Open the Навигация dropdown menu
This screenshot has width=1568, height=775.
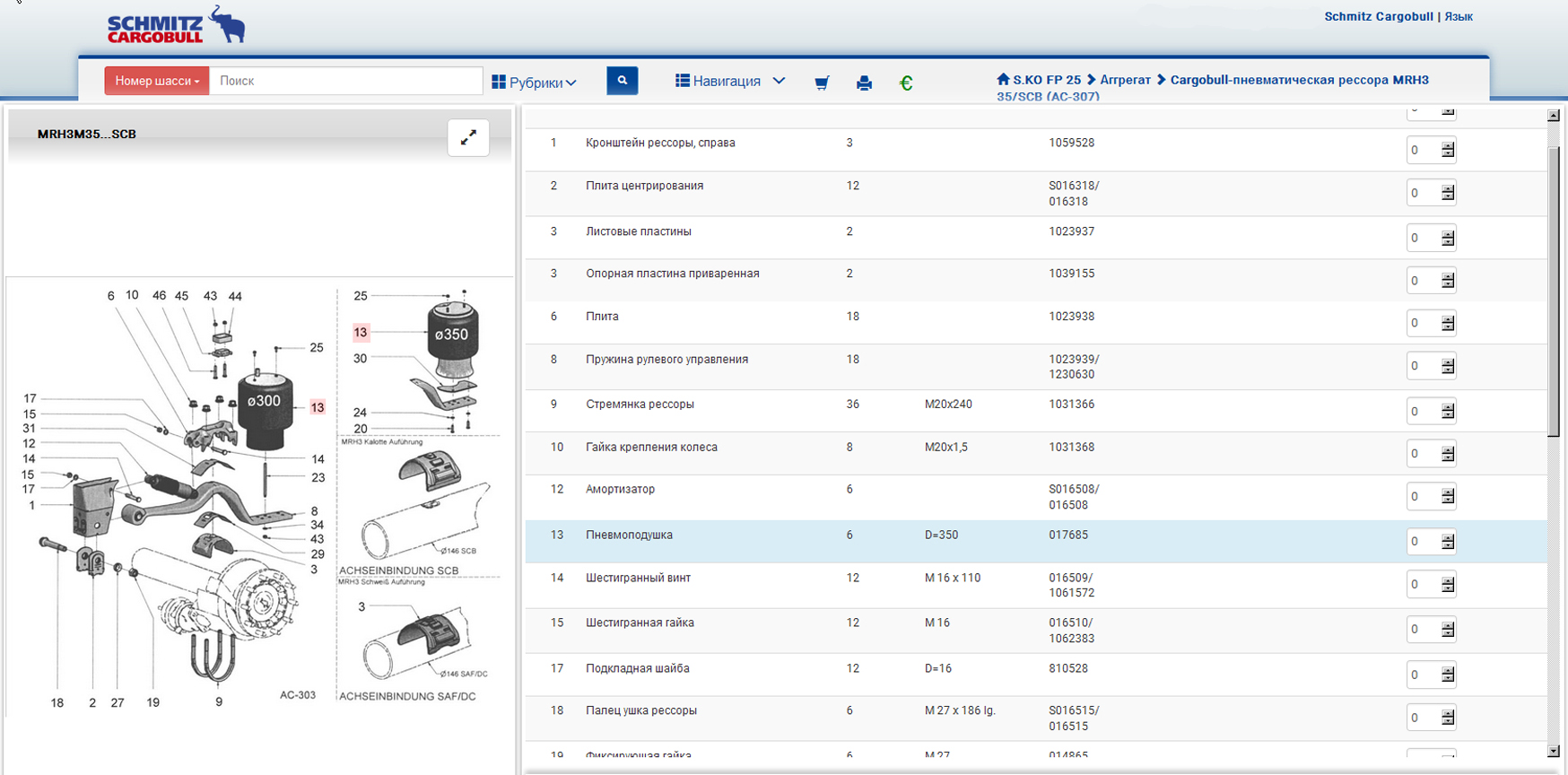730,82
